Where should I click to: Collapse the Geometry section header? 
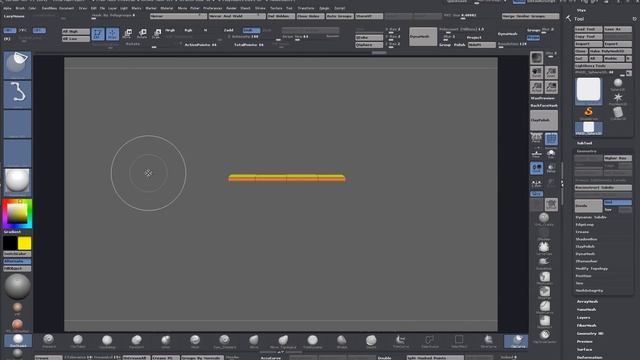[x=586, y=151]
